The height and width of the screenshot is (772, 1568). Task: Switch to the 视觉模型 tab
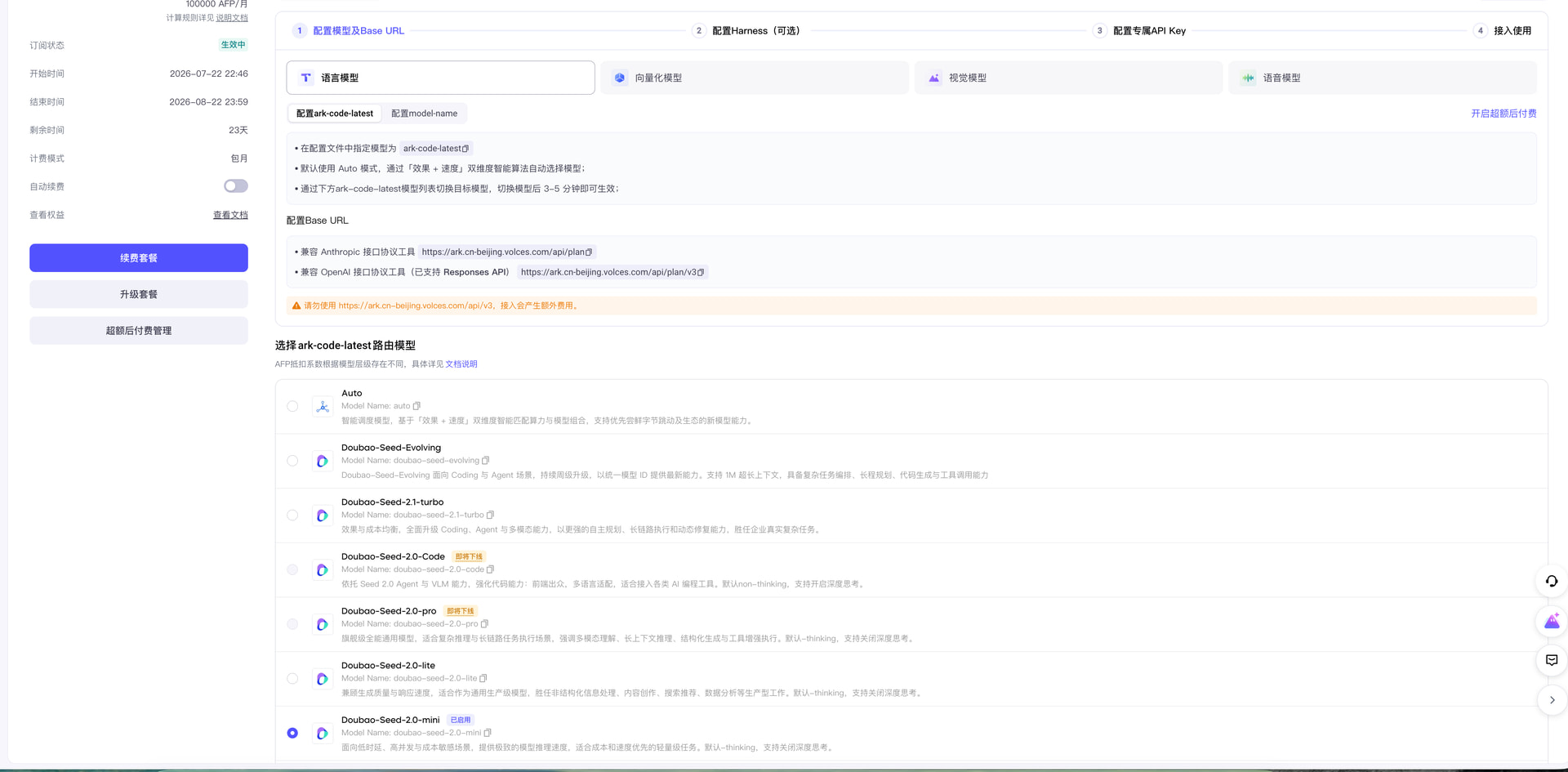click(1068, 78)
